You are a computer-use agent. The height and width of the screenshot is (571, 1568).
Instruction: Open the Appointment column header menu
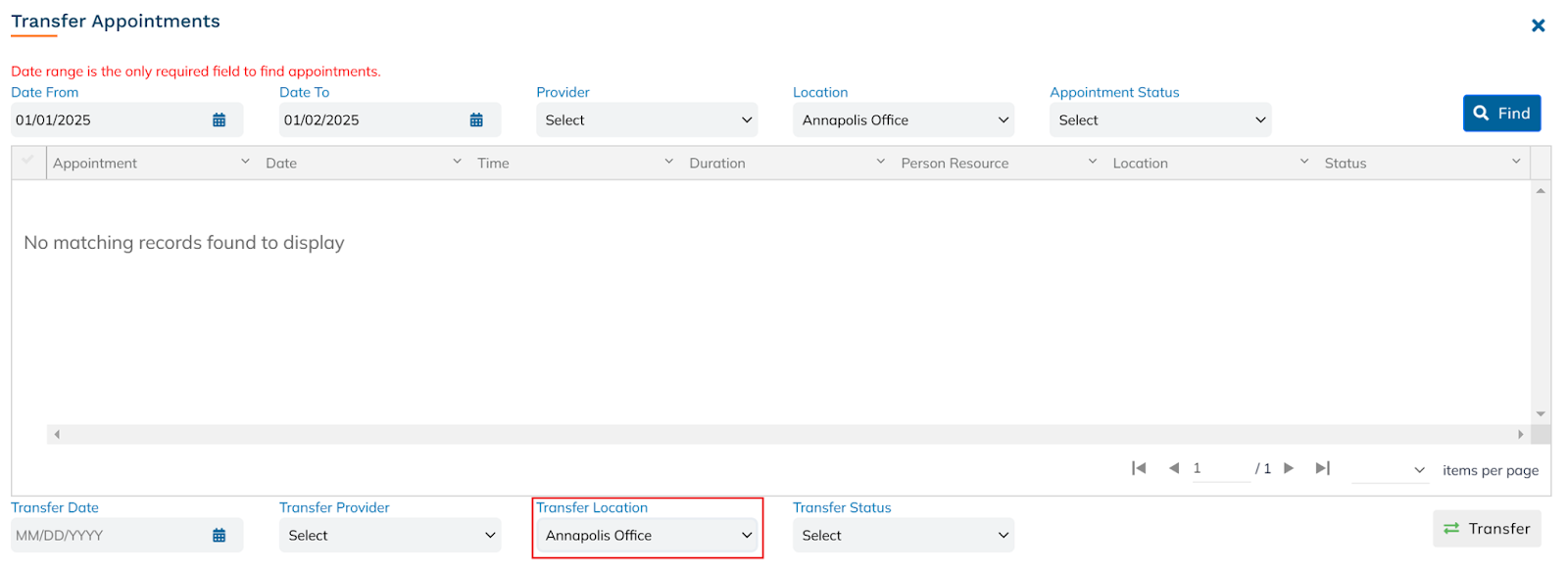click(x=245, y=162)
